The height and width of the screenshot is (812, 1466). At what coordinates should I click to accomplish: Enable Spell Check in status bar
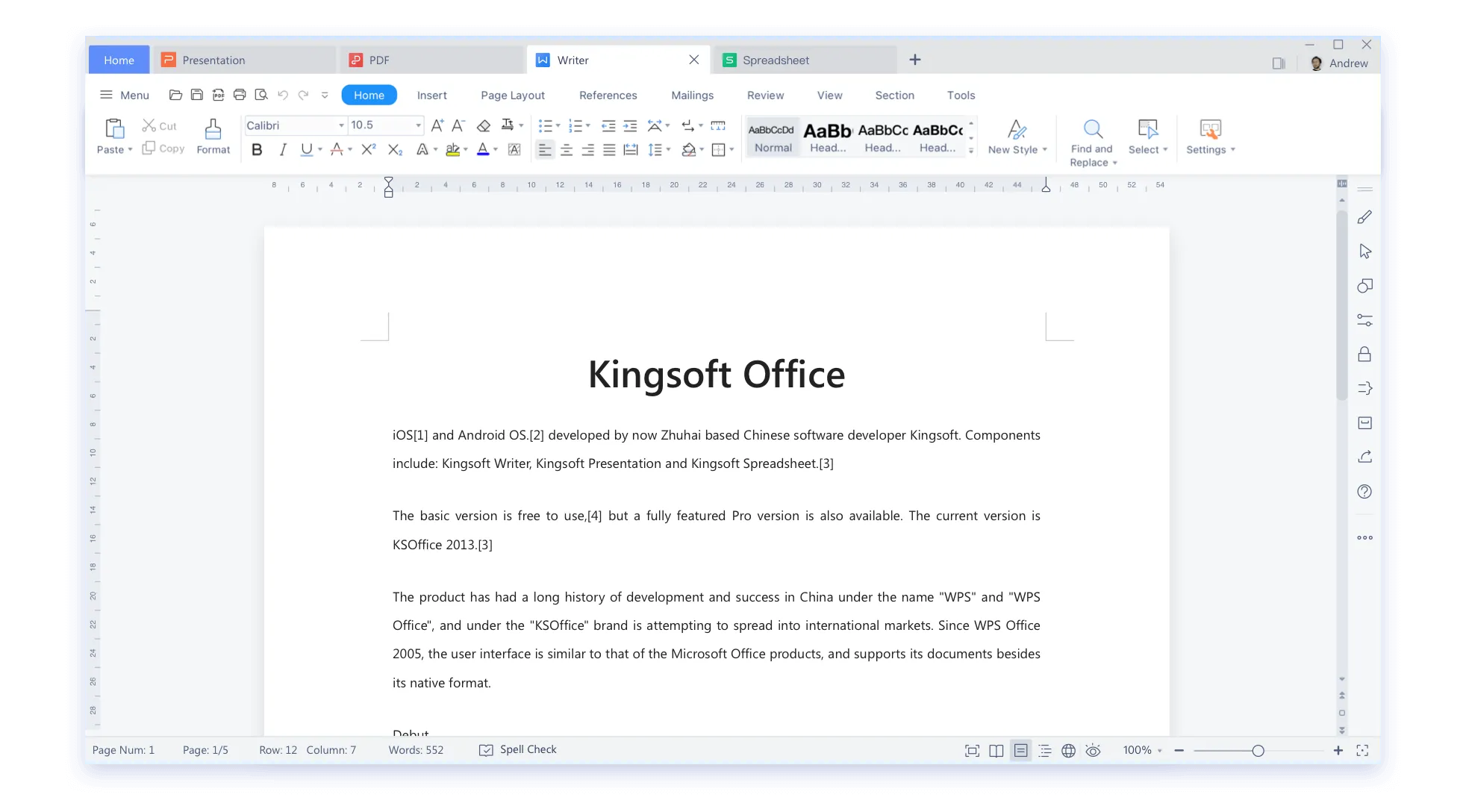pos(519,749)
